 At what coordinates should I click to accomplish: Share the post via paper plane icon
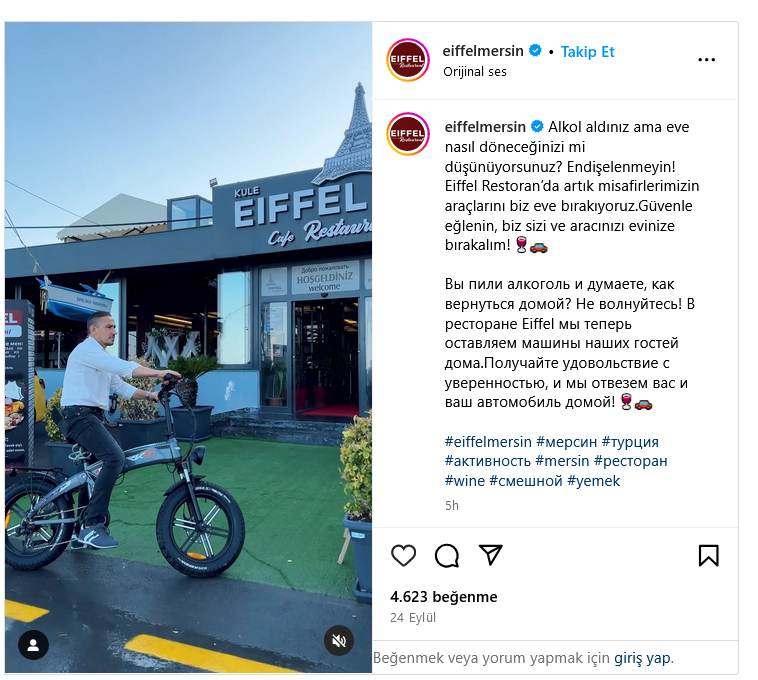pyautogui.click(x=491, y=555)
